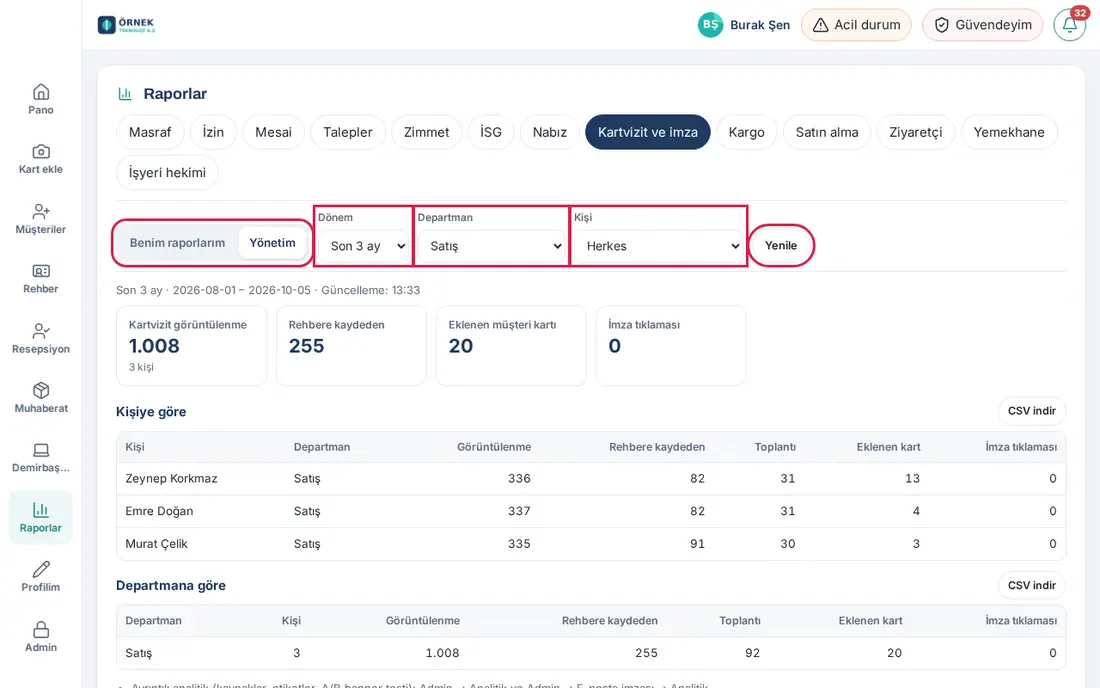Click the notification bell icon
The height and width of the screenshot is (688, 1100).
click(1069, 25)
